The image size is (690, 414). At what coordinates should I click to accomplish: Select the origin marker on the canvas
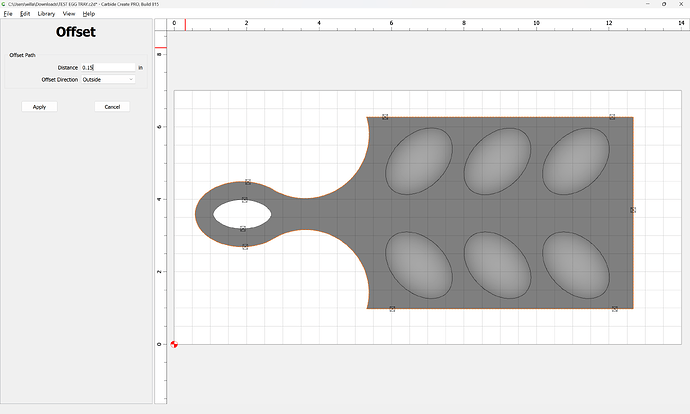[x=174, y=344]
